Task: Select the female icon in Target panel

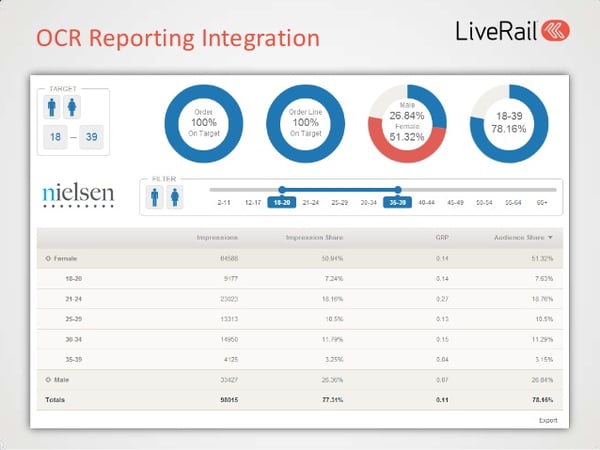Action: pyautogui.click(x=72, y=107)
